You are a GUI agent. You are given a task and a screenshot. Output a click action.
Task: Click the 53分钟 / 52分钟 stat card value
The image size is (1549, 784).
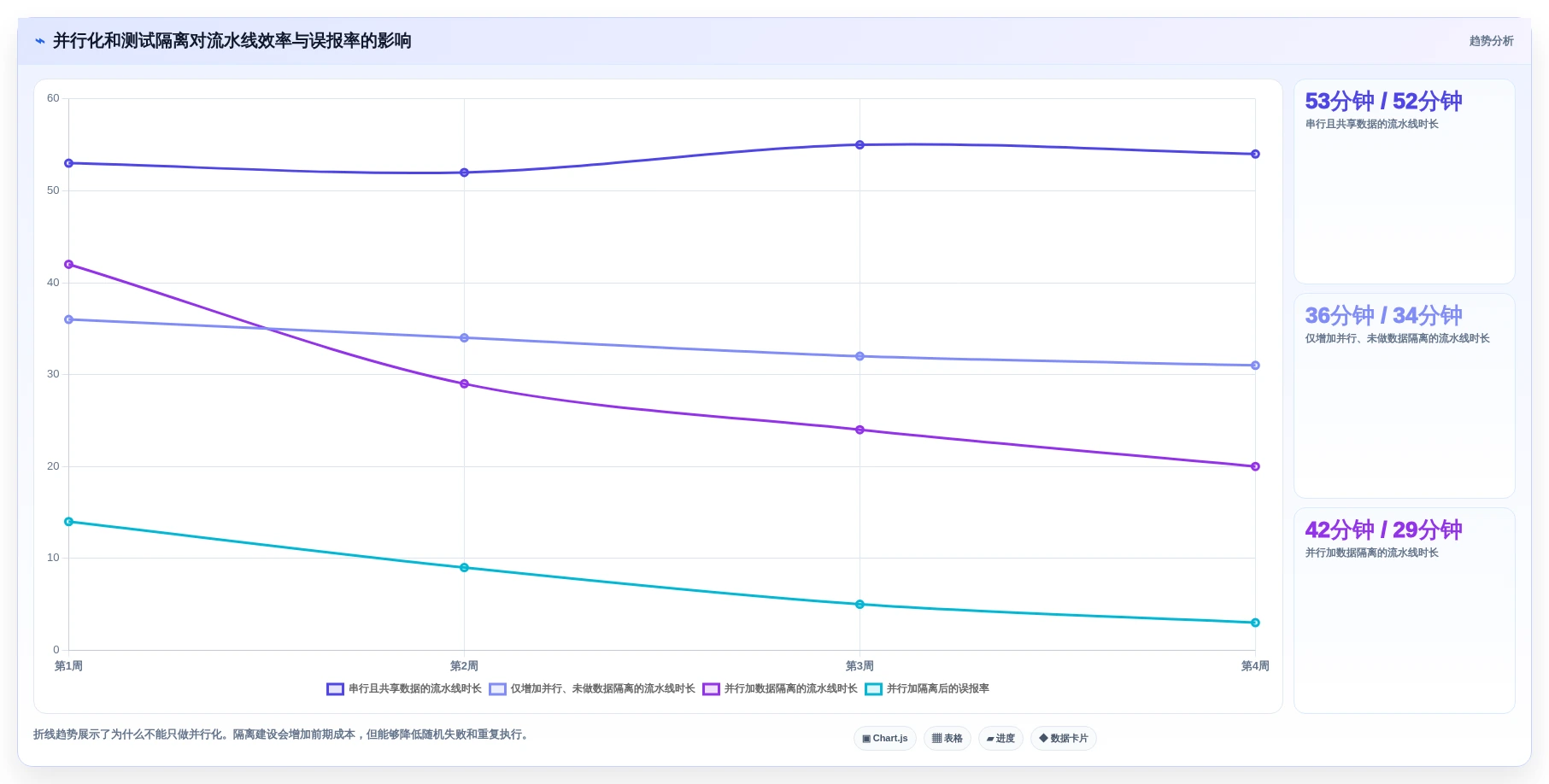pos(1383,102)
